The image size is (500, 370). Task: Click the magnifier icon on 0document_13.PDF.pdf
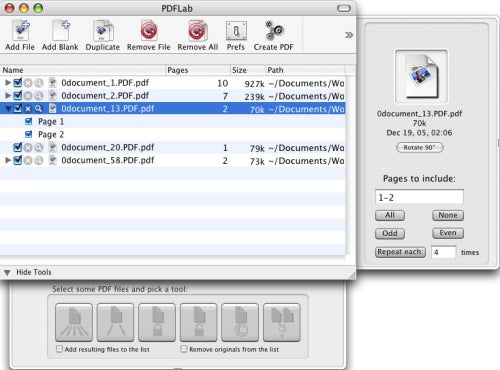pyautogui.click(x=39, y=109)
